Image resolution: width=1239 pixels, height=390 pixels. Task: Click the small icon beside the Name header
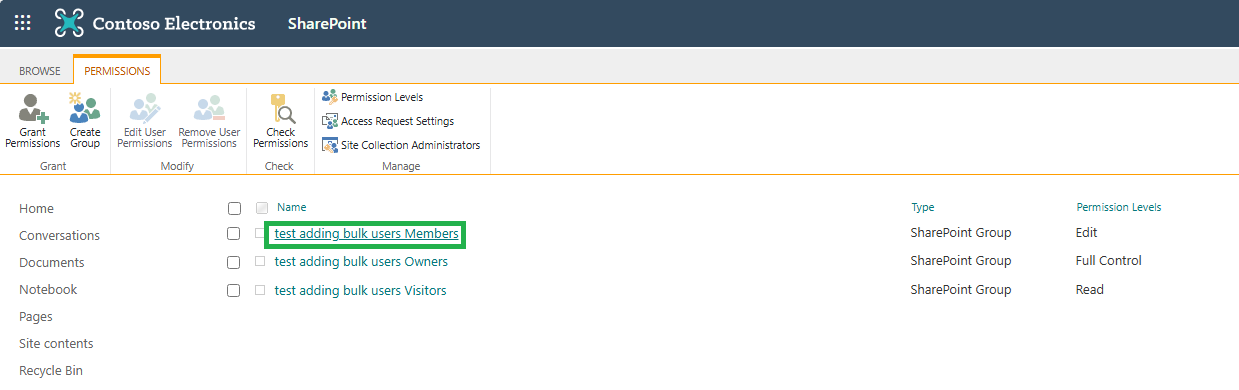click(x=262, y=208)
